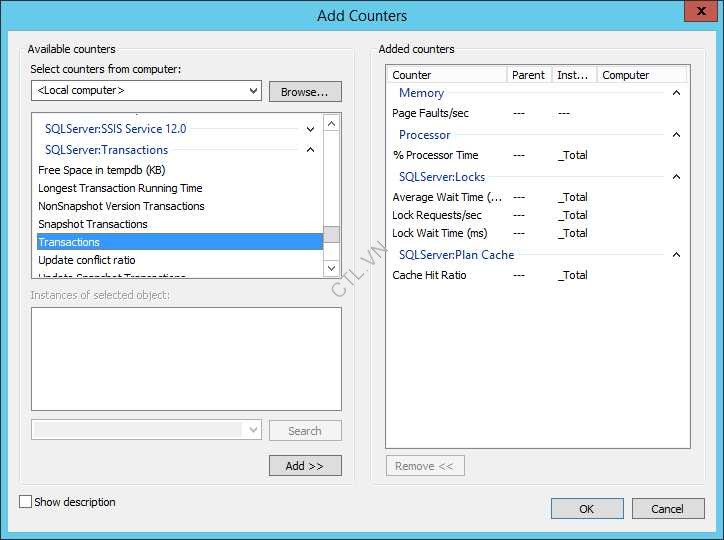Collapse the SQLServer:Transactions counter group

(310, 150)
